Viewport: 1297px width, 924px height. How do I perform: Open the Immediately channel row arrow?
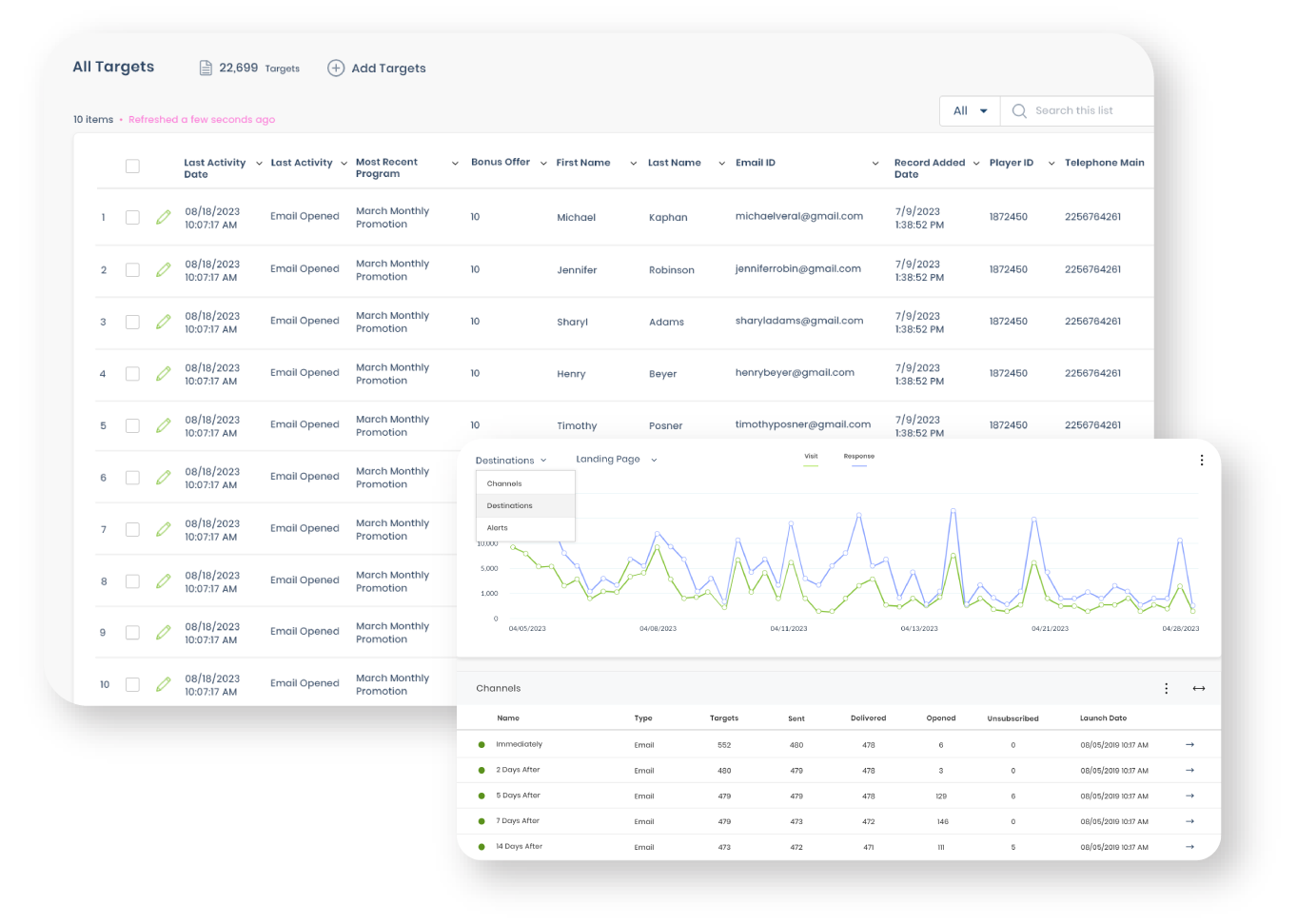[x=1189, y=744]
